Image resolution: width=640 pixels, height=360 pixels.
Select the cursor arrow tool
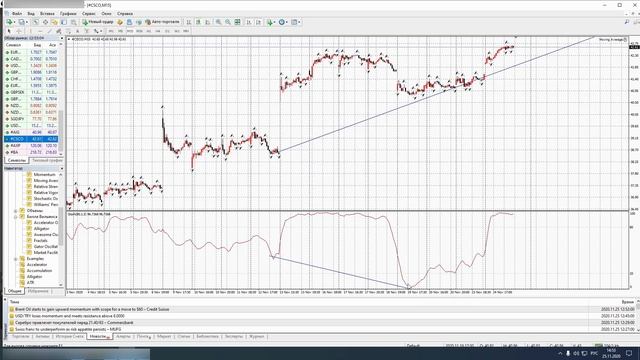[x=9, y=31]
